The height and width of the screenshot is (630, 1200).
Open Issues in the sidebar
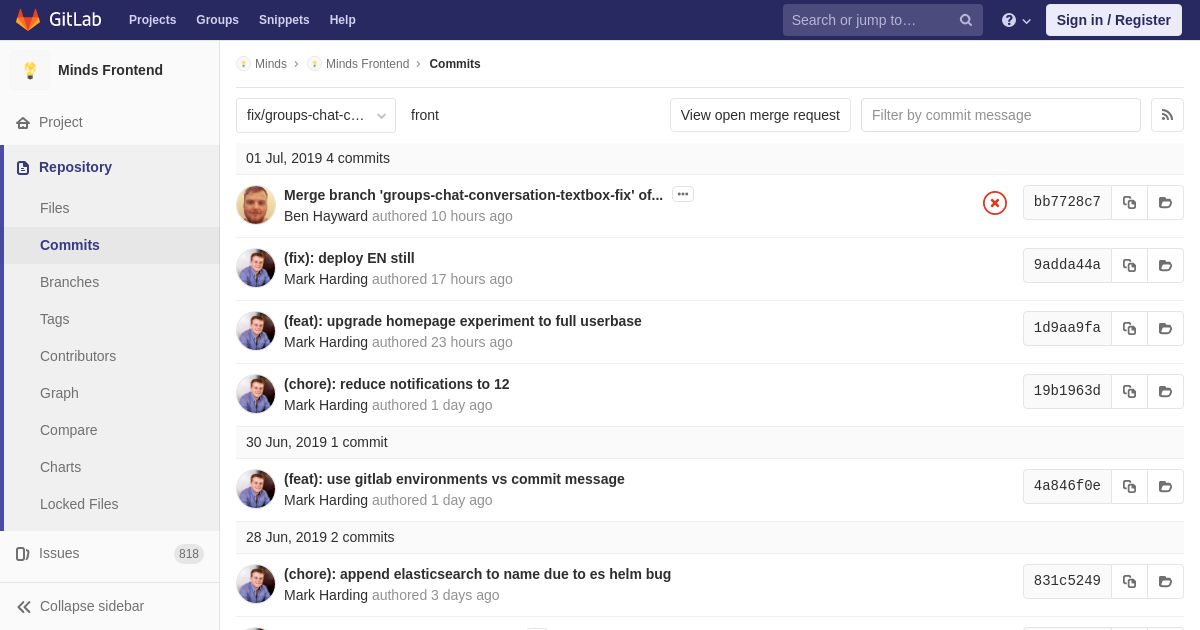click(x=110, y=553)
